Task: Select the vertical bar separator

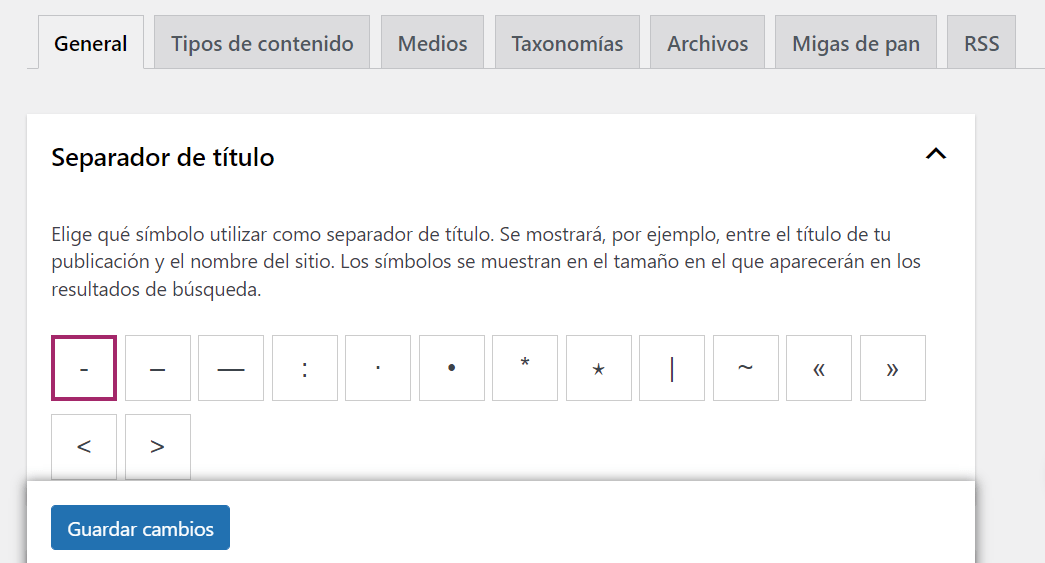Action: tap(672, 368)
